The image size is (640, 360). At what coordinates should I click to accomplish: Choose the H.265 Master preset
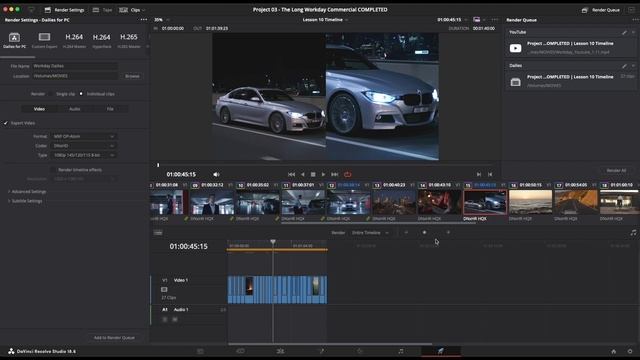(129, 41)
